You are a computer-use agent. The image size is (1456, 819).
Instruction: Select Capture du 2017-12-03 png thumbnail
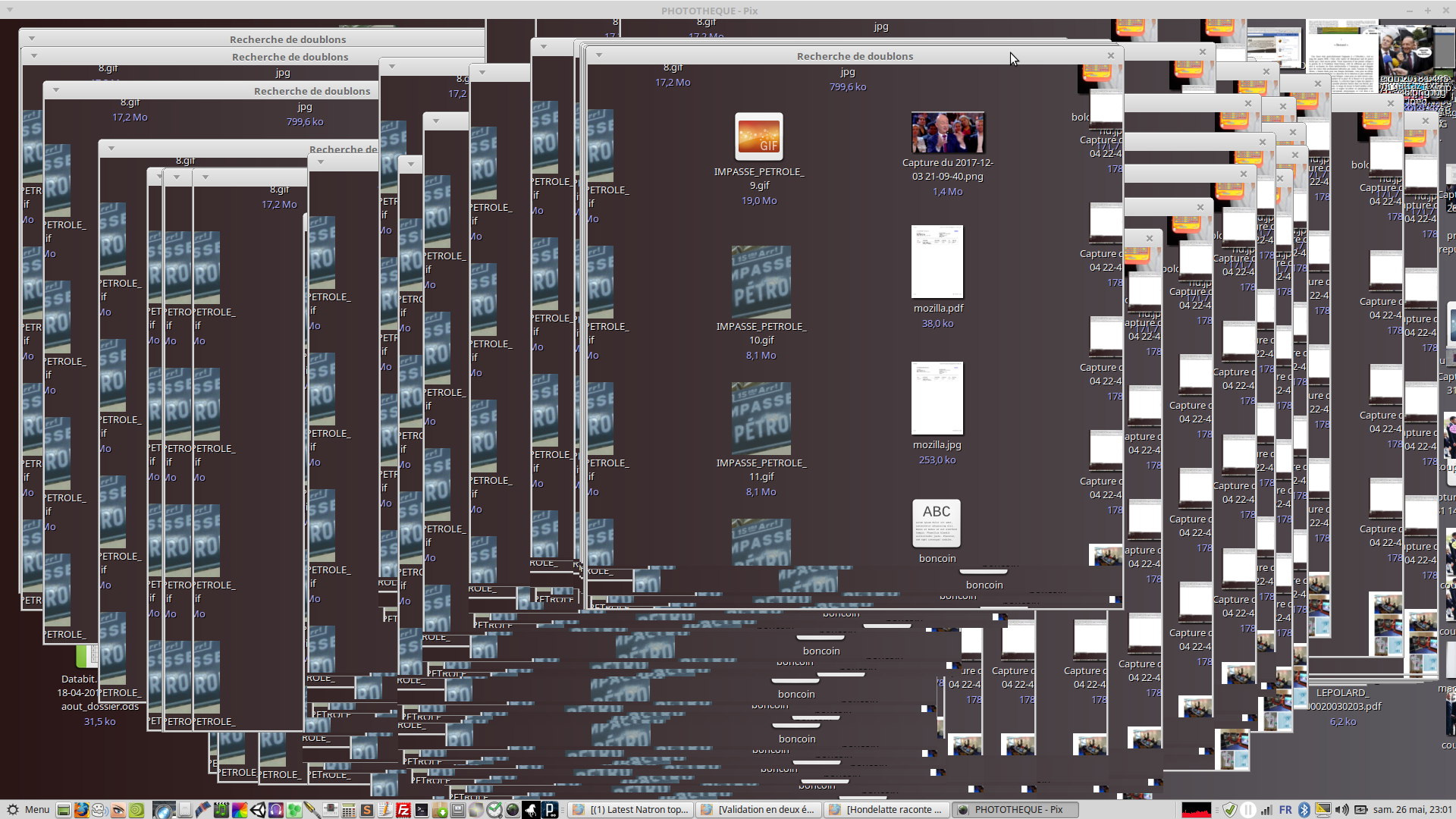coord(947,133)
